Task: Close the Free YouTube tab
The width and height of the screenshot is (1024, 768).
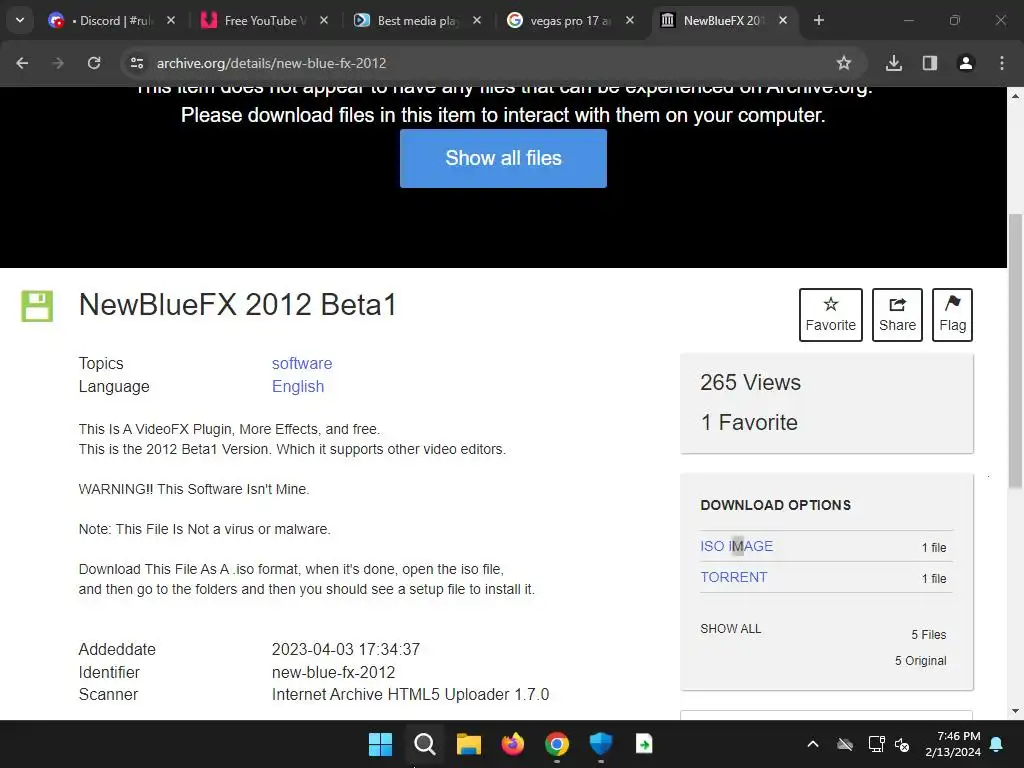Action: (x=323, y=21)
